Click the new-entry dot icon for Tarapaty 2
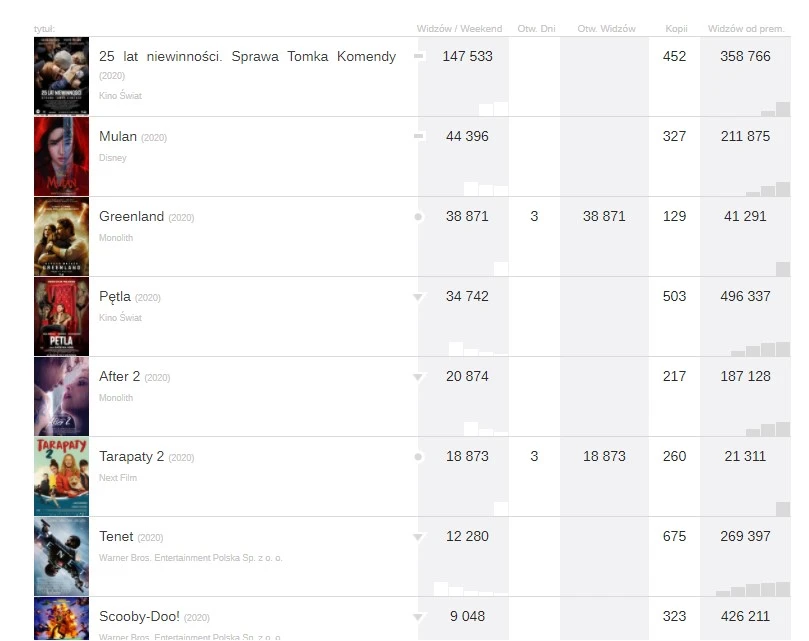Viewport: 809px width, 641px height. [x=418, y=457]
